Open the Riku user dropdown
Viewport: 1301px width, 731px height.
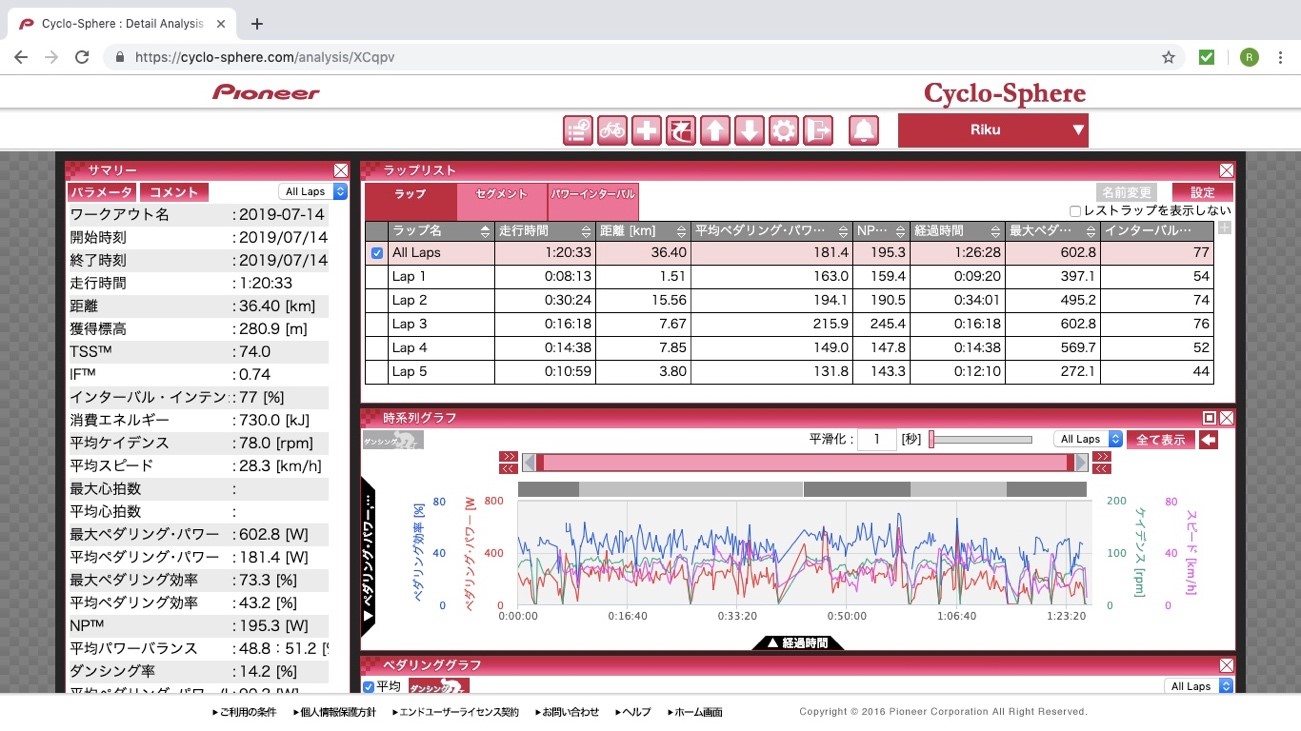pos(992,130)
